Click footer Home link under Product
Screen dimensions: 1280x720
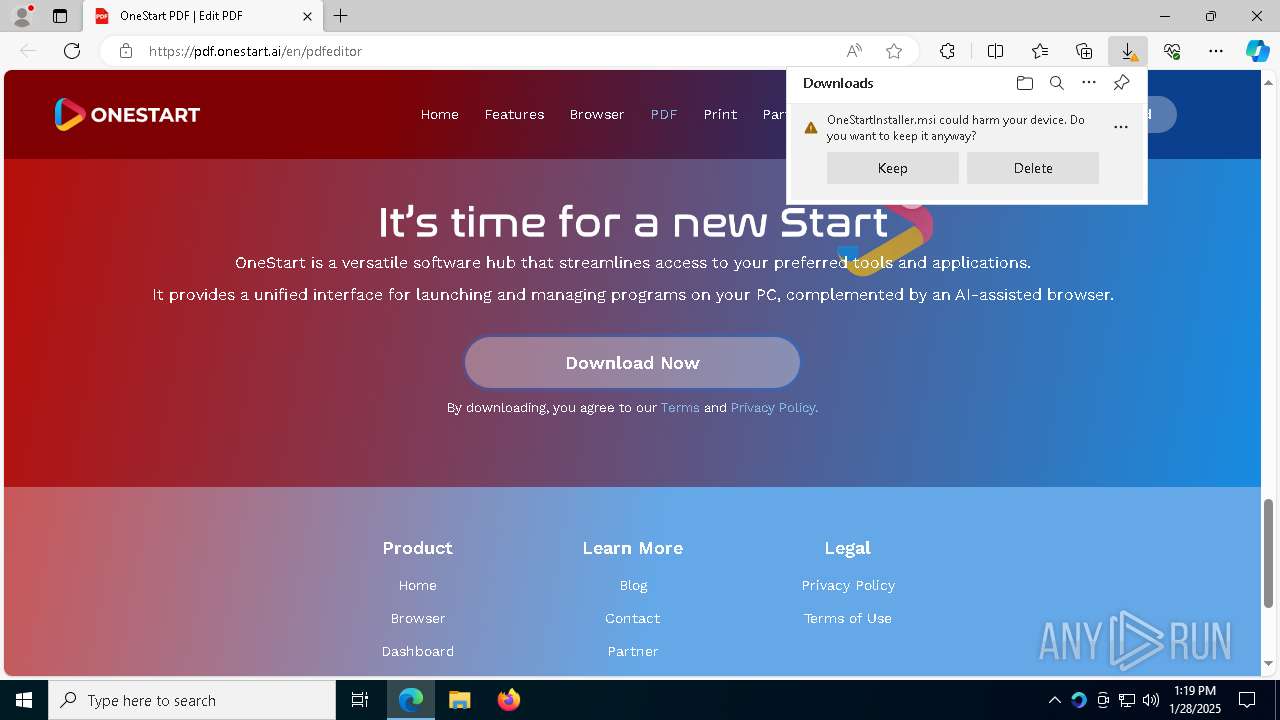coord(418,585)
